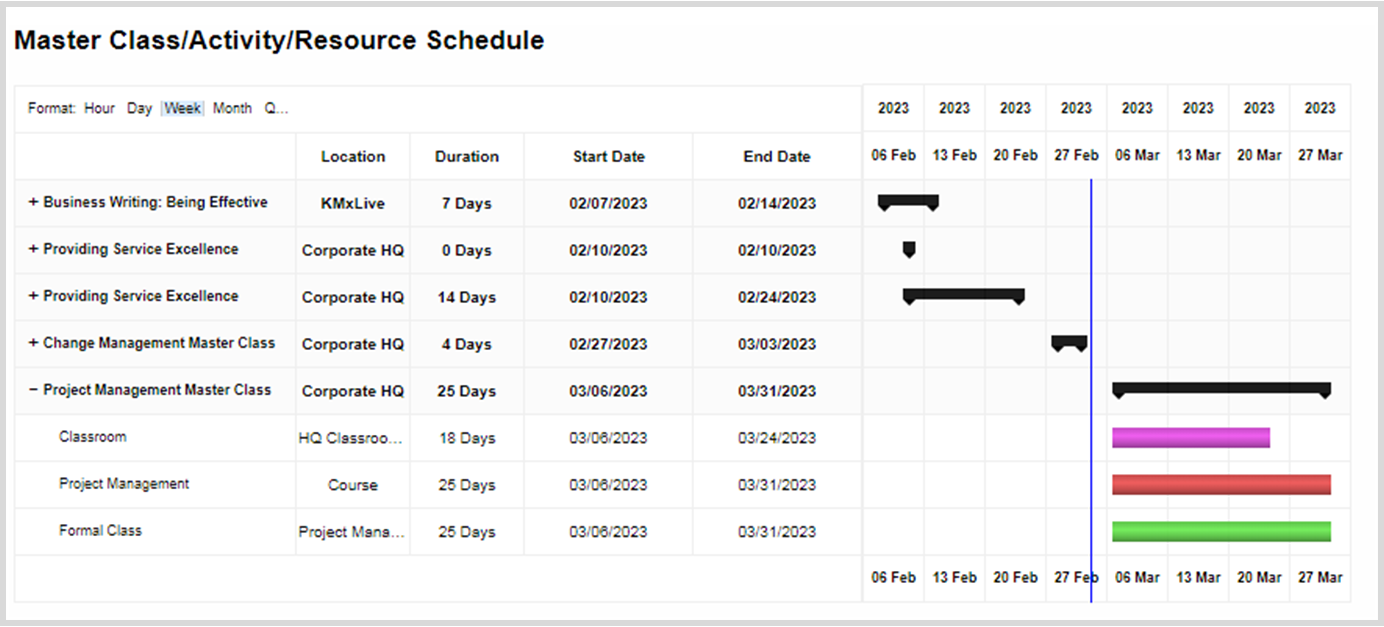1384x627 pixels.
Task: Select the truncated Quarter format option
Action: (x=275, y=108)
